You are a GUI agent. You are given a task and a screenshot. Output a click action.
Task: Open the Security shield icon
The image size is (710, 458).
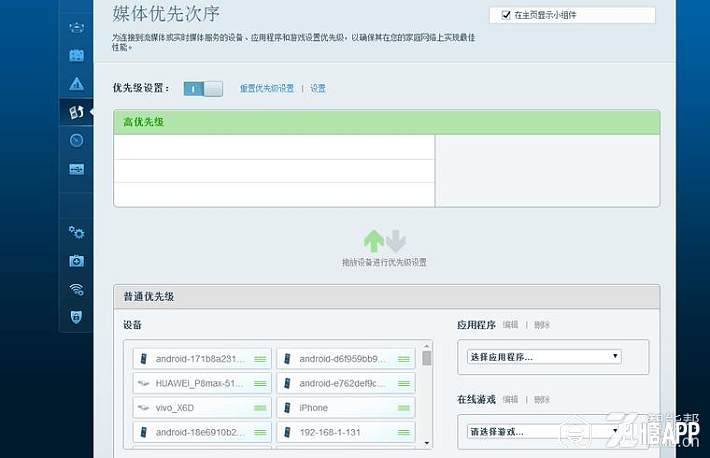pyautogui.click(x=76, y=317)
